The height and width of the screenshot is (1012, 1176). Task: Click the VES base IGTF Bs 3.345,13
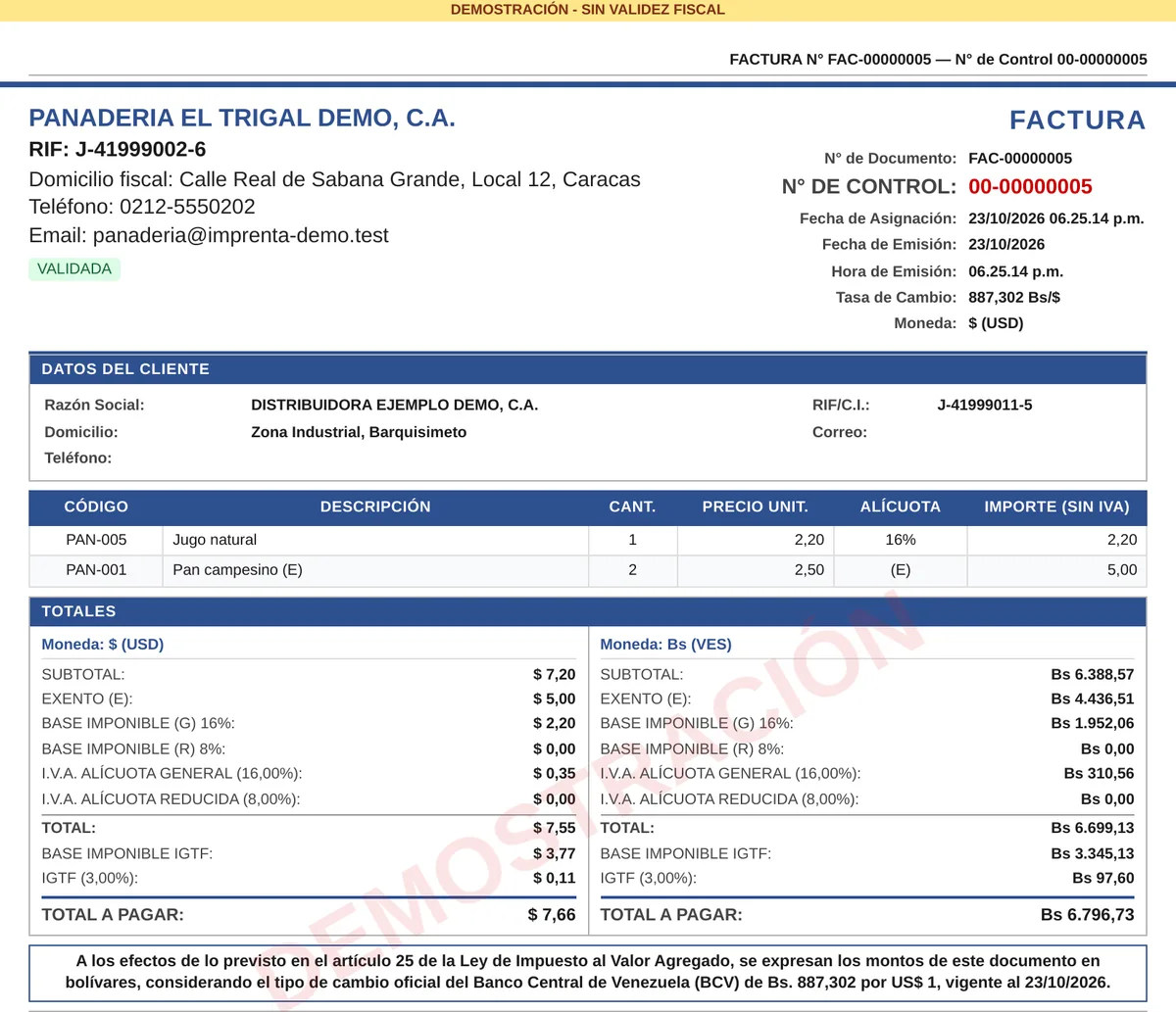point(1093,854)
